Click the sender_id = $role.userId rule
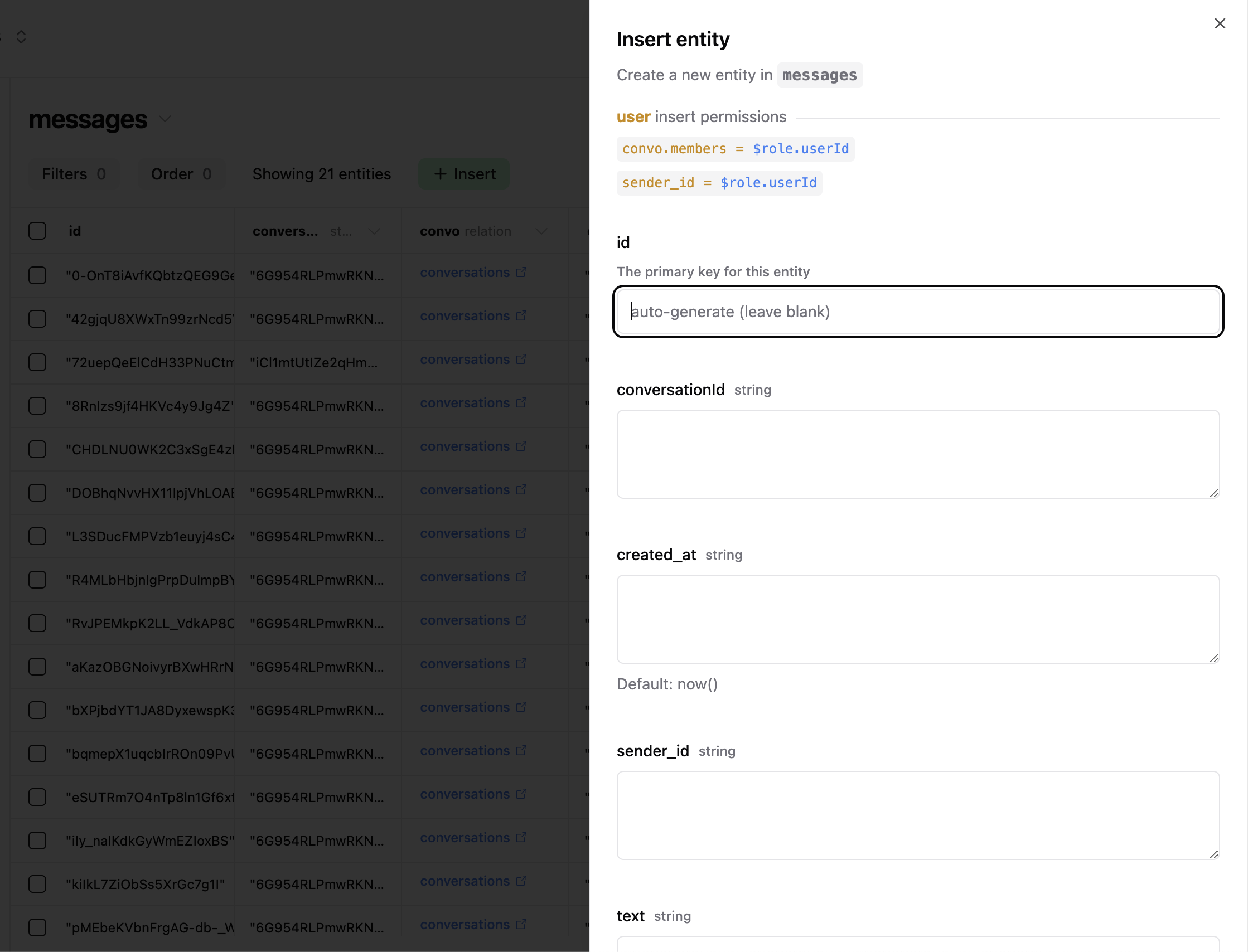This screenshot has height=952, width=1248. point(719,183)
